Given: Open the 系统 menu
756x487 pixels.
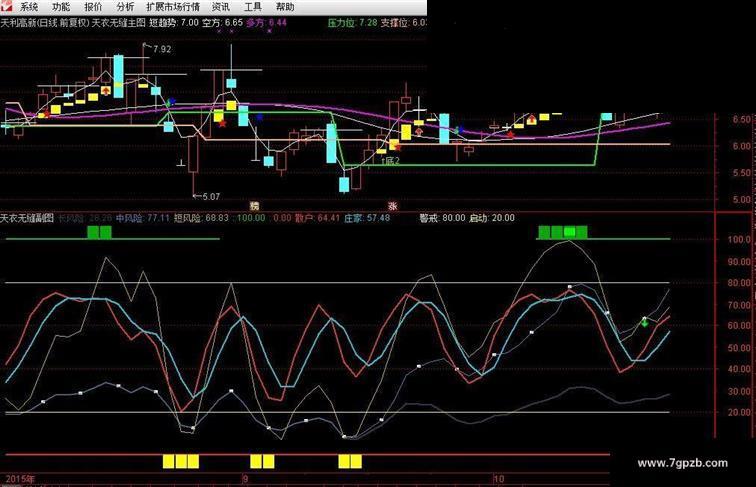Looking at the screenshot, I should click(x=29, y=7).
